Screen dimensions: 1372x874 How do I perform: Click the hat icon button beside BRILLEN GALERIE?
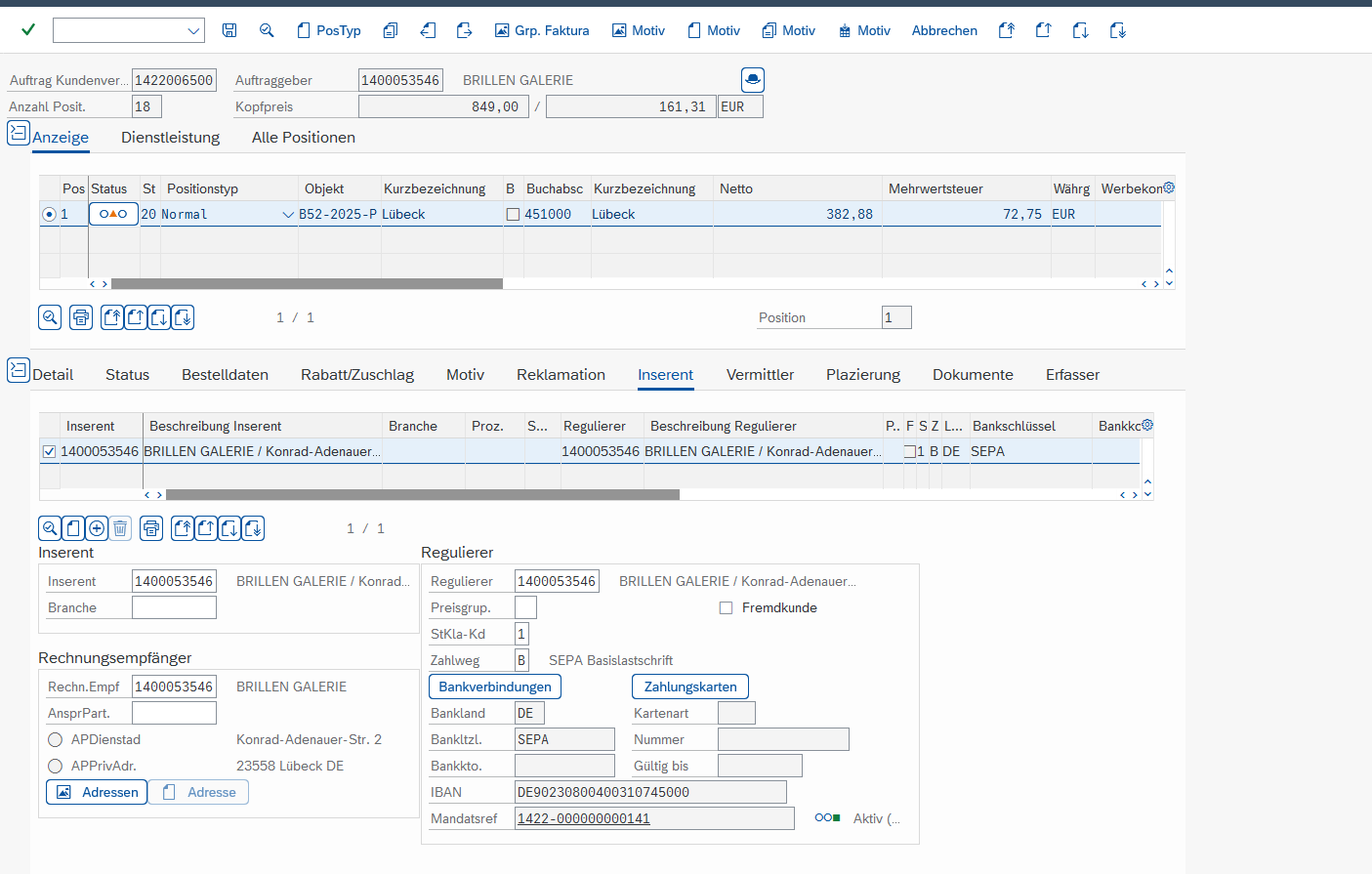pos(753,79)
